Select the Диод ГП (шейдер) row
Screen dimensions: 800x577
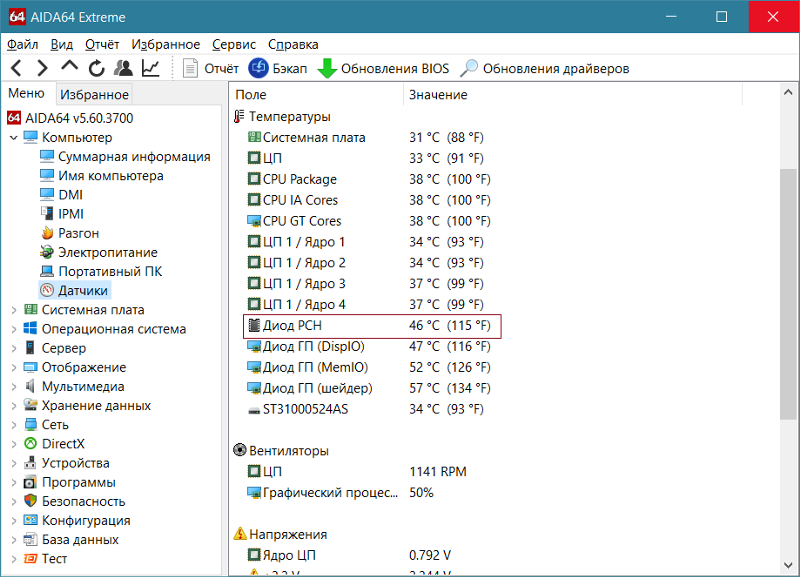(369, 388)
